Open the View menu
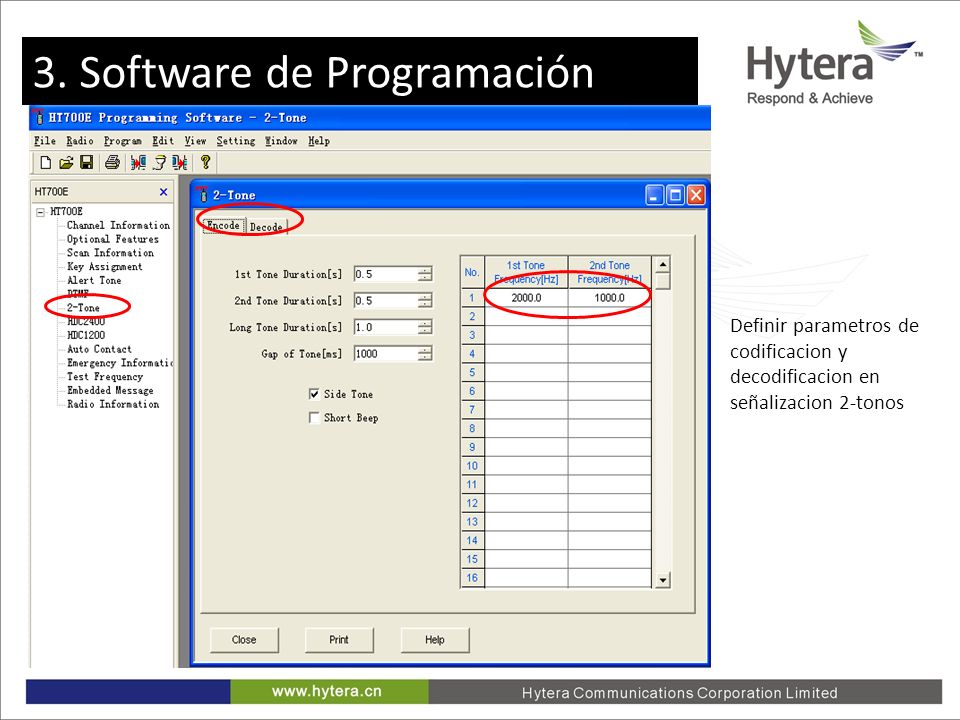The height and width of the screenshot is (720, 960). 195,141
